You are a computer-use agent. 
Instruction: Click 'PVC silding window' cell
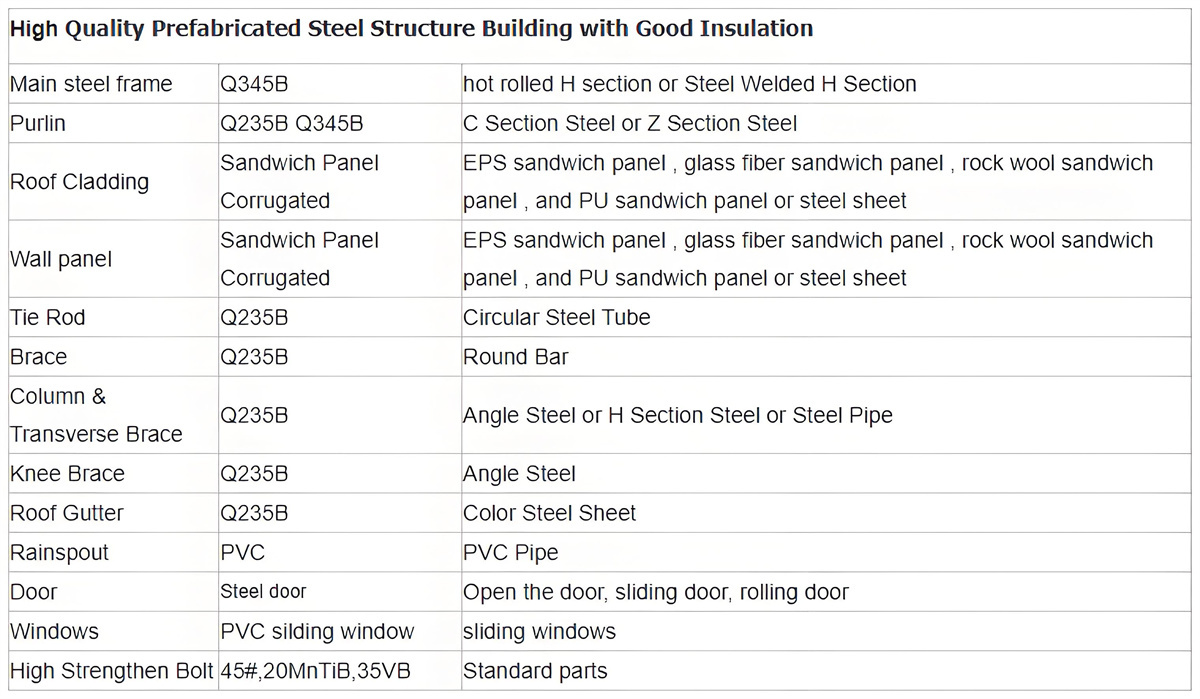(x=340, y=631)
